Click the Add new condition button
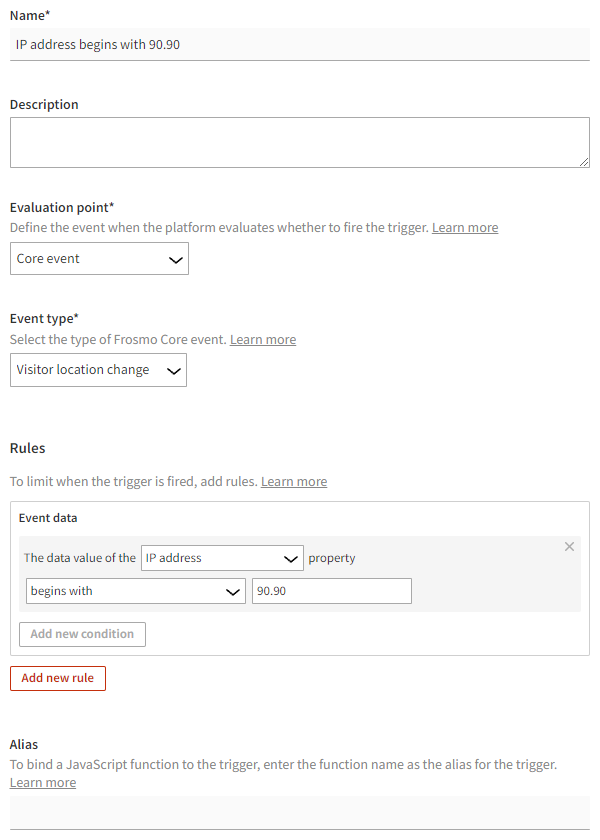 coord(81,634)
